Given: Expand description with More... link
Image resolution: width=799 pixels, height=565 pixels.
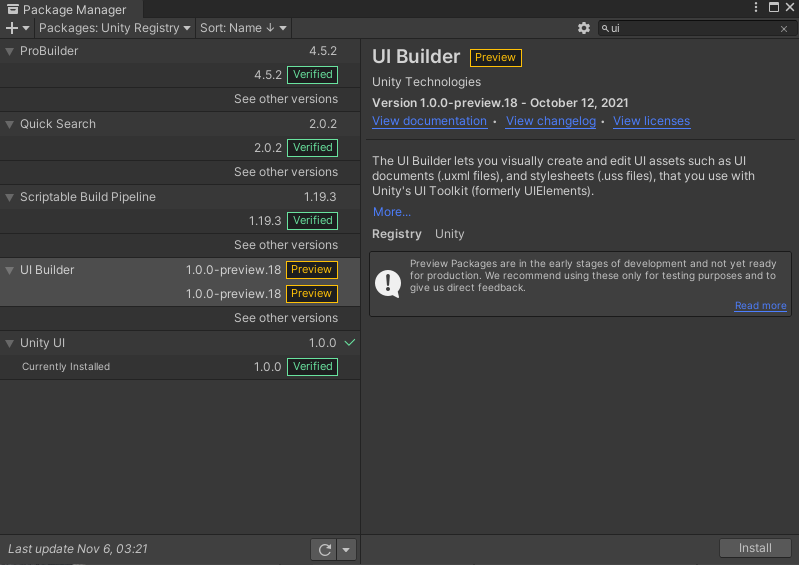Looking at the screenshot, I should click(x=391, y=212).
